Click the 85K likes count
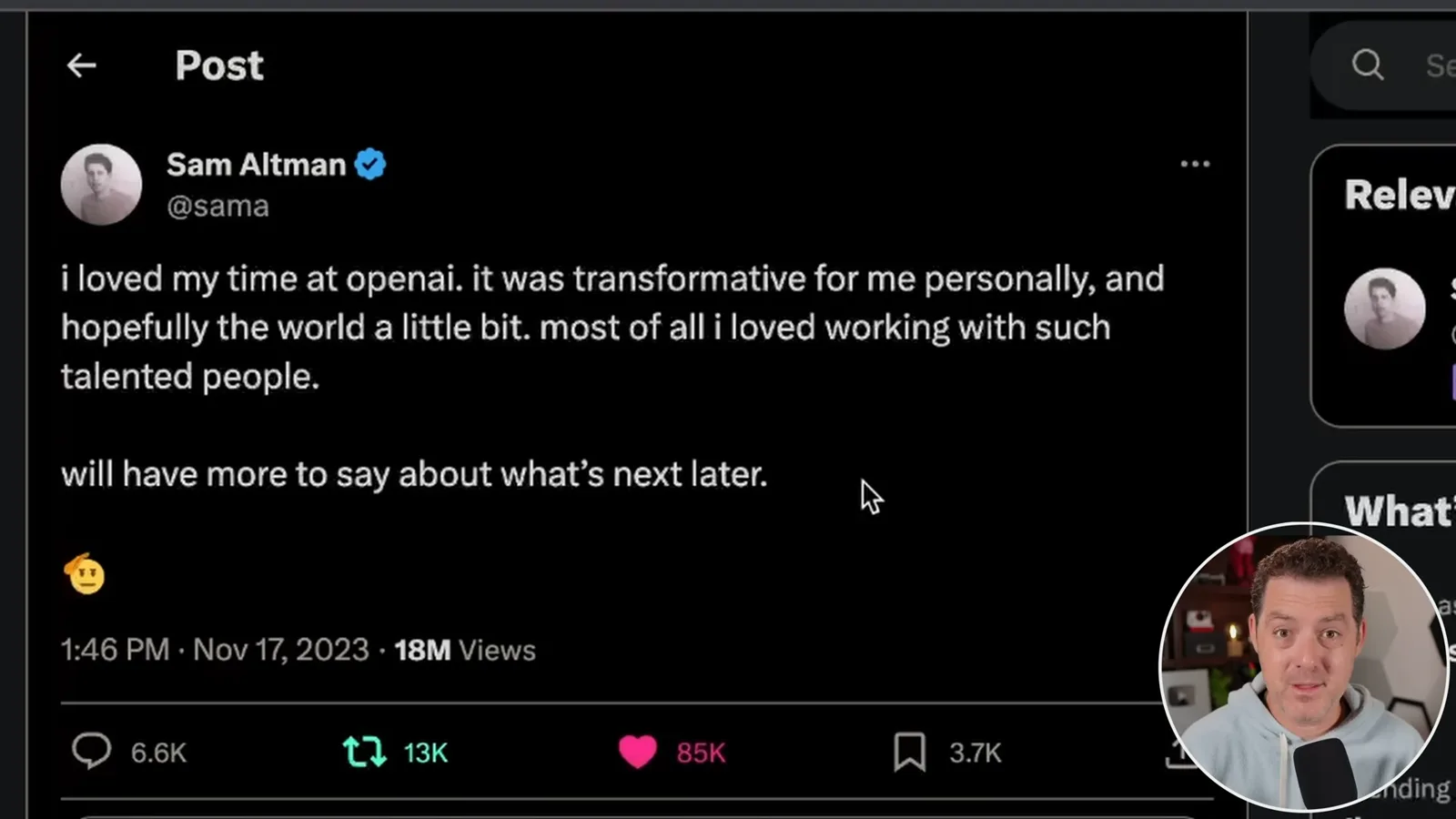1456x819 pixels. (x=701, y=753)
